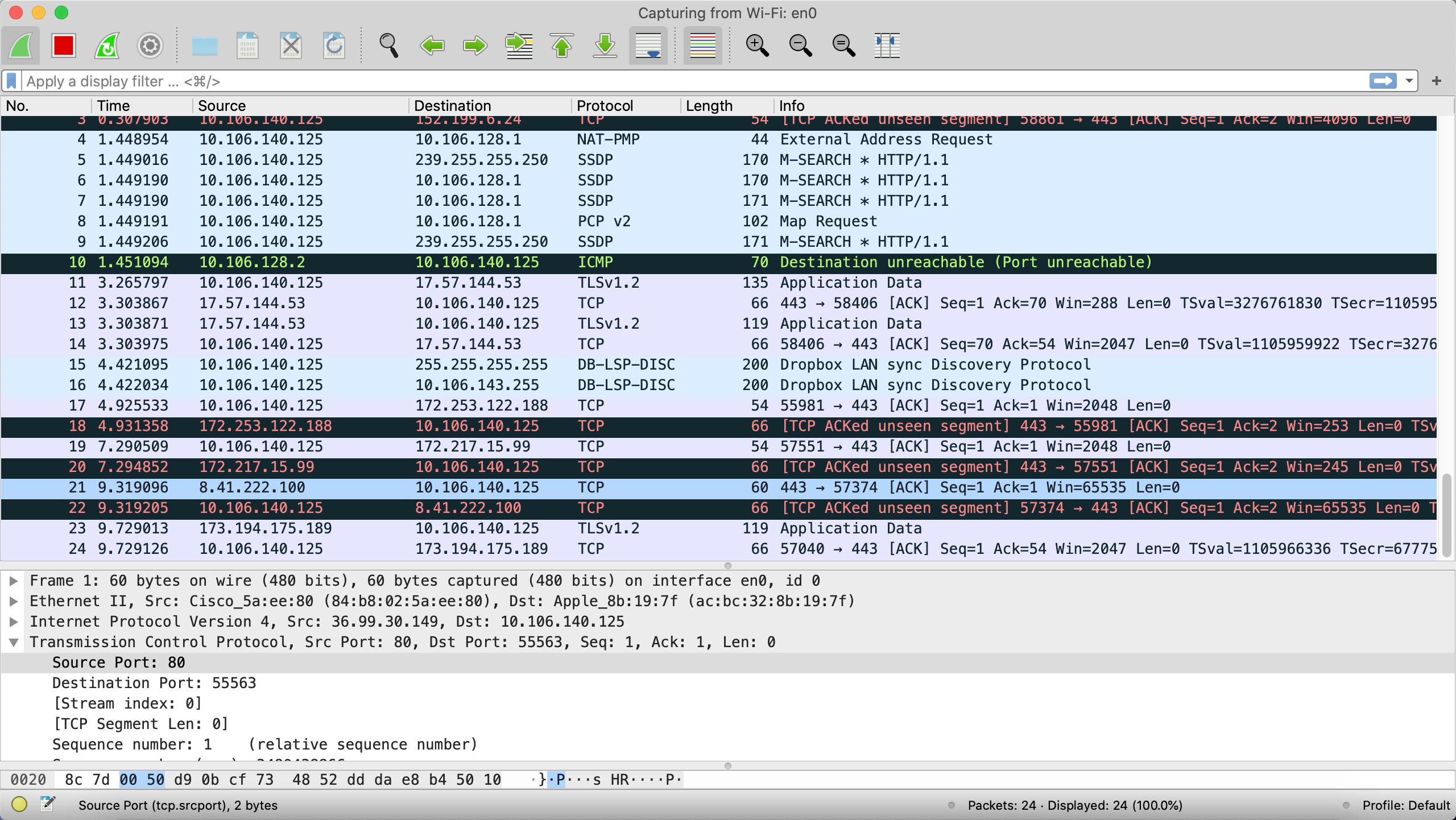Open saved filter bookmarks menu

(10, 81)
